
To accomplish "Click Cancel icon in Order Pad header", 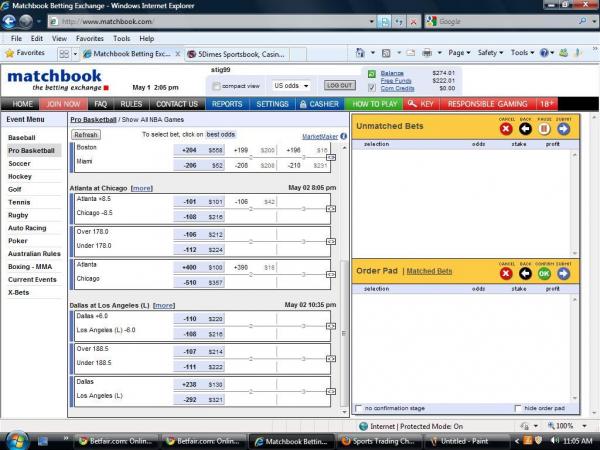I will 506,272.
